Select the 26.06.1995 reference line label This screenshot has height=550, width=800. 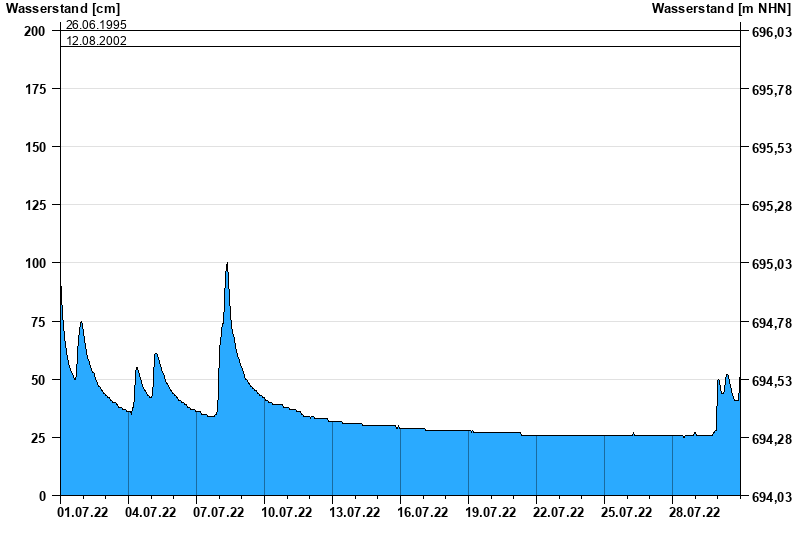[96, 24]
